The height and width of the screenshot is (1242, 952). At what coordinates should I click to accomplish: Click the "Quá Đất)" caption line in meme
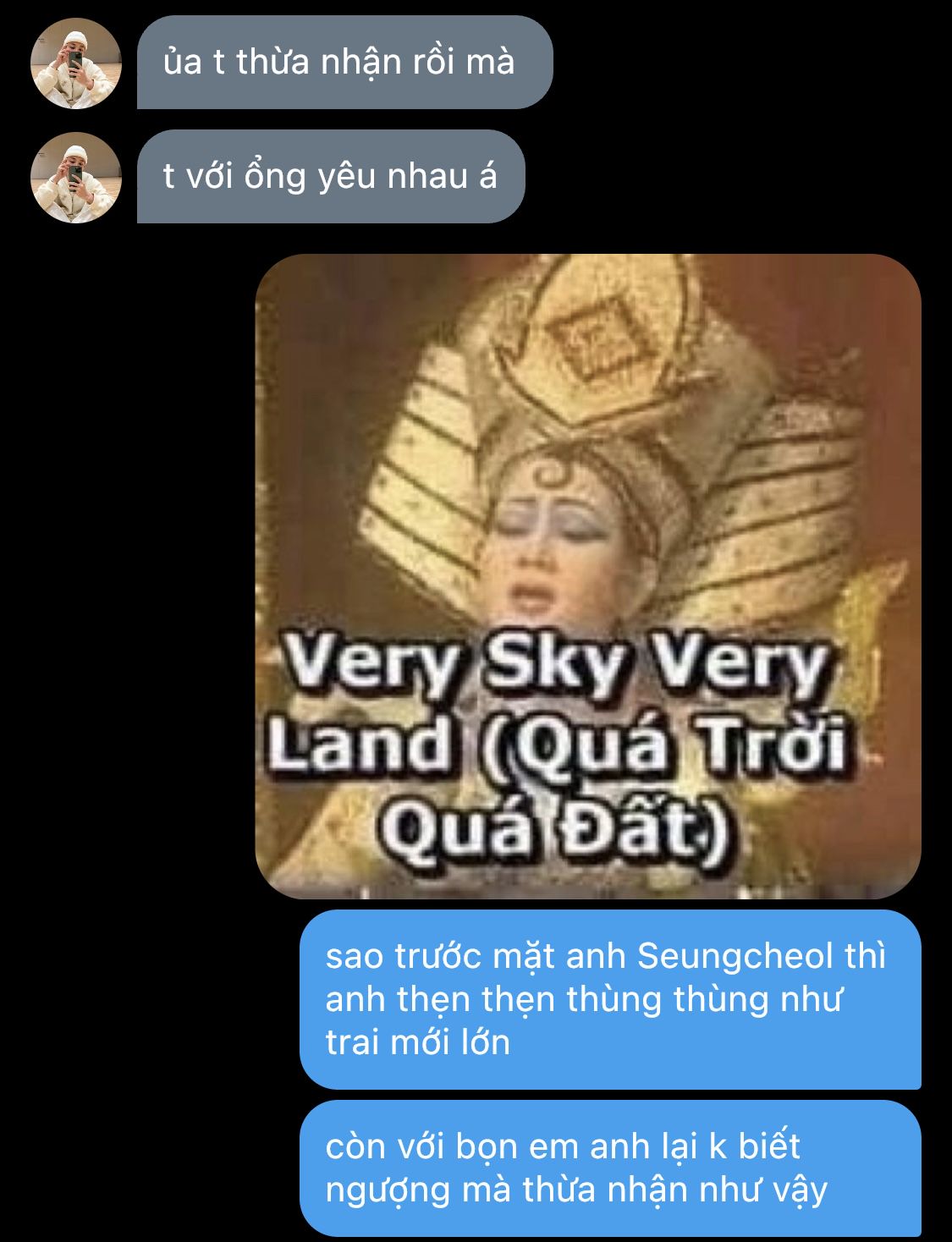click(x=556, y=827)
